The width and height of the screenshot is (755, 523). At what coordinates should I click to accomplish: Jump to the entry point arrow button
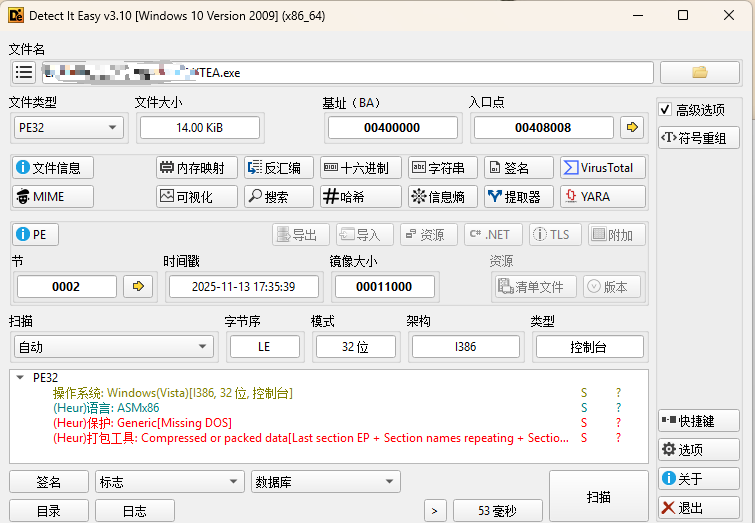point(631,127)
